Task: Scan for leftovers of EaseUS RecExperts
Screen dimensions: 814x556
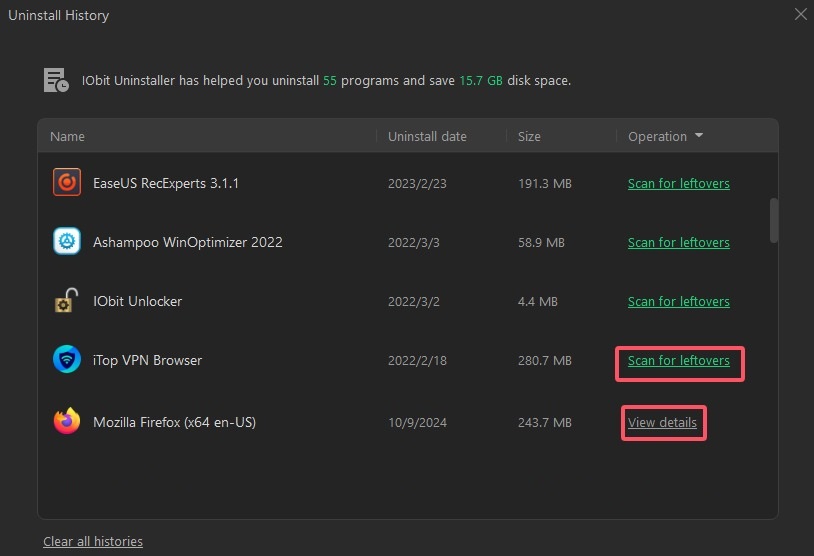Action: tap(679, 183)
